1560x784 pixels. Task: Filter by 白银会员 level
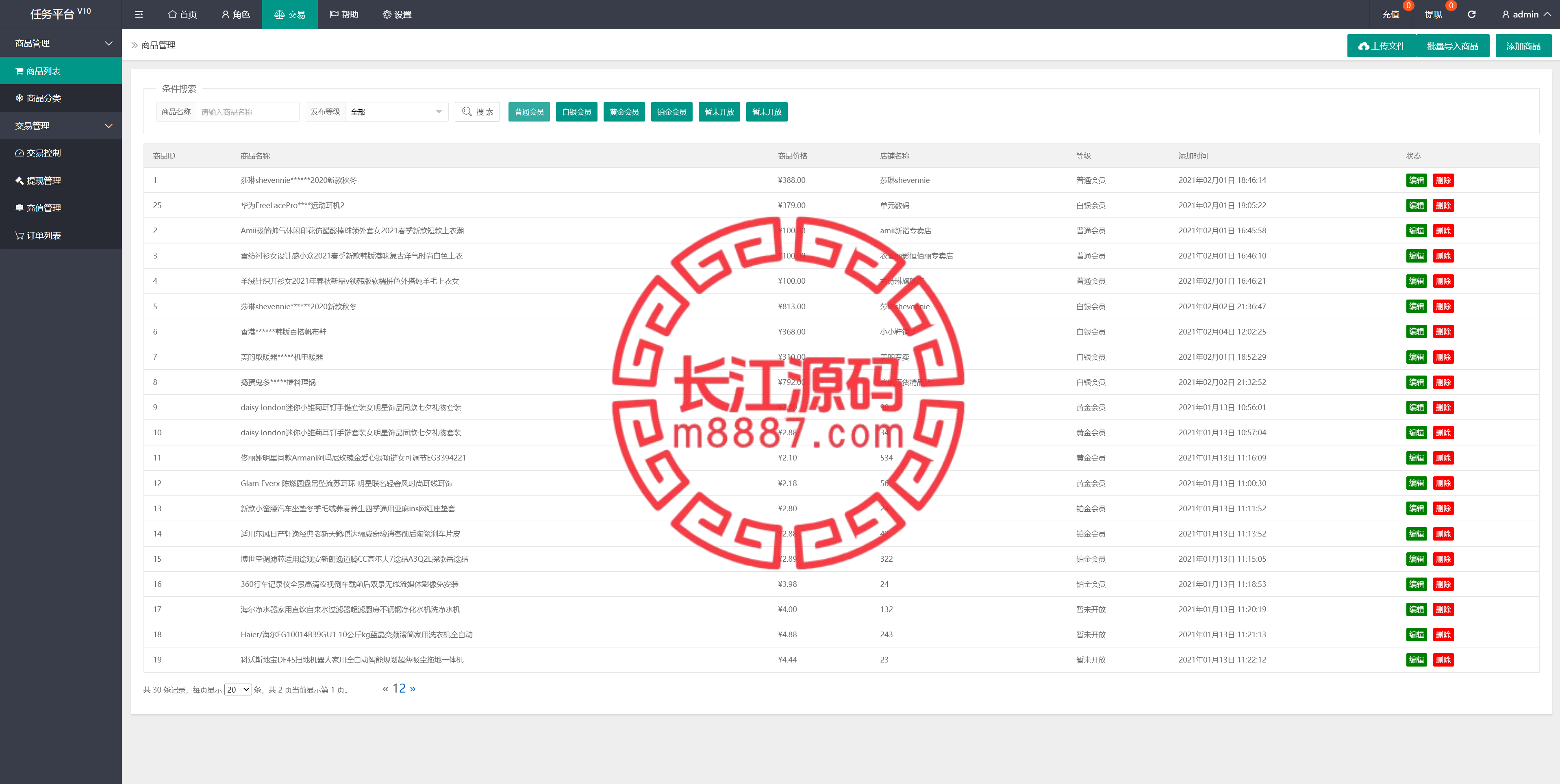tap(576, 112)
